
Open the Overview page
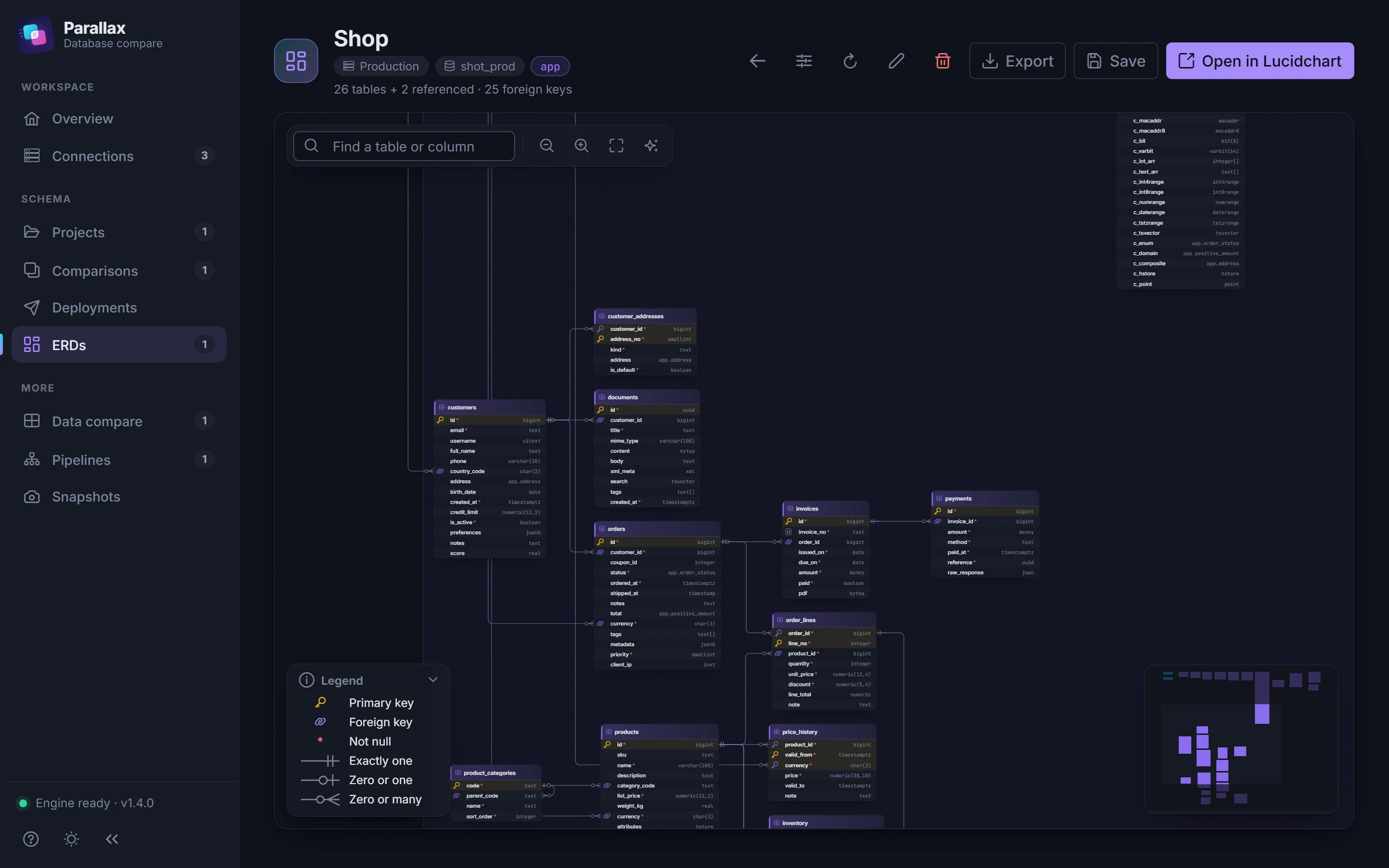(x=119, y=119)
